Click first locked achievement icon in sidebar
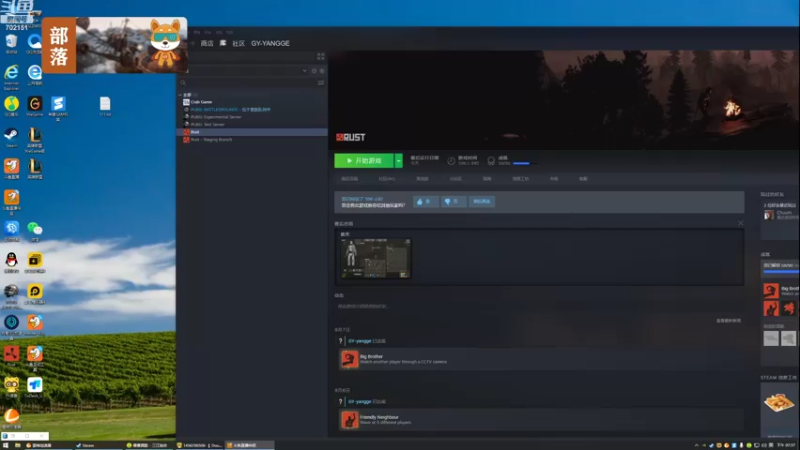This screenshot has width=800, height=450. tap(771, 338)
